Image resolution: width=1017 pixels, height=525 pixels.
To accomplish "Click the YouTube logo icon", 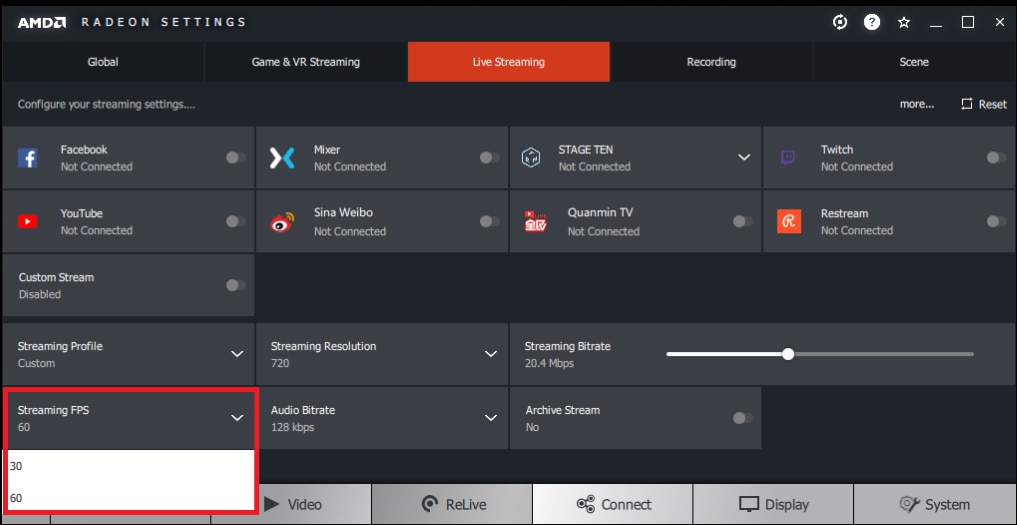I will 27,222.
